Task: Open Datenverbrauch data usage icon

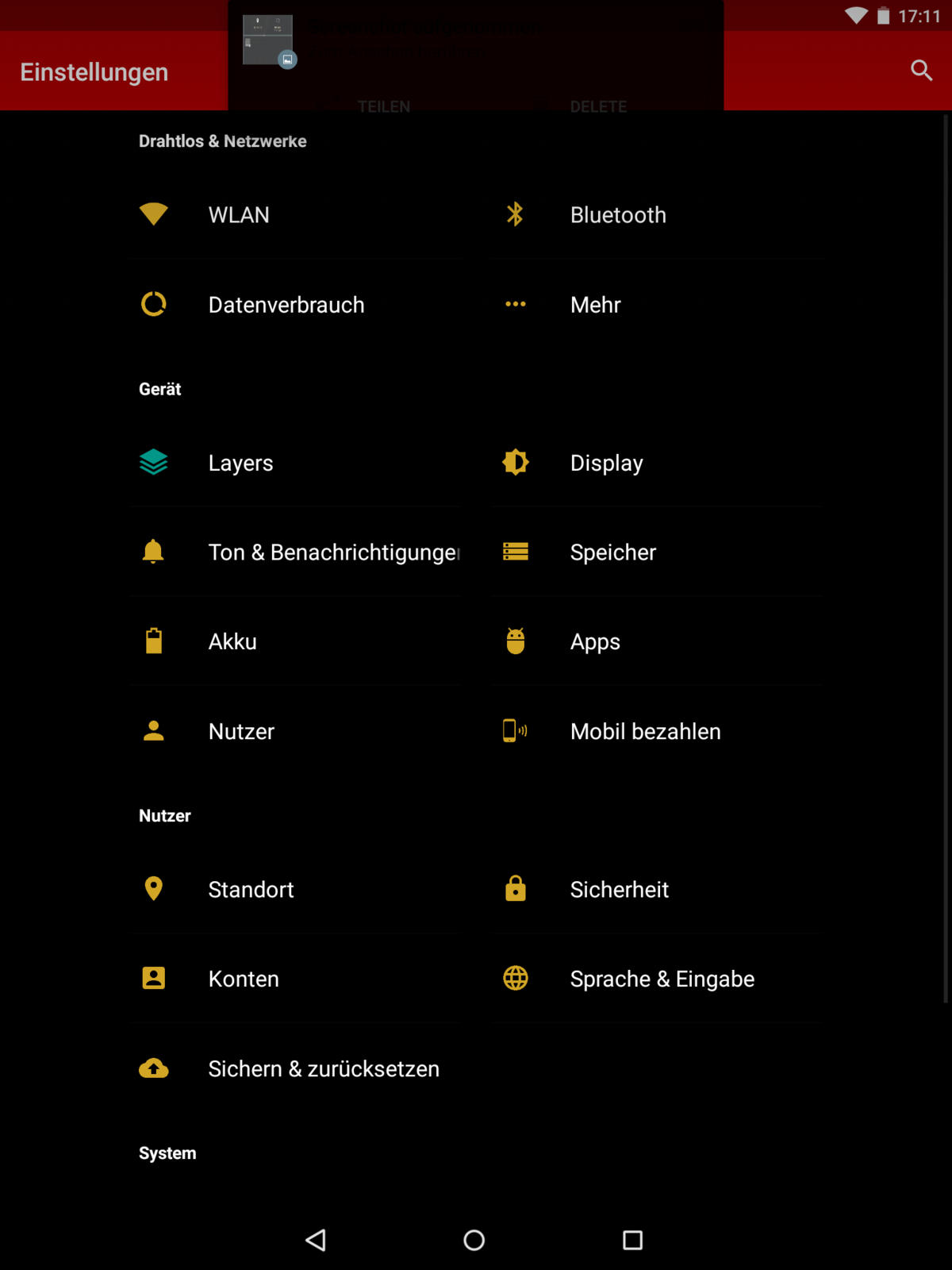Action: pyautogui.click(x=153, y=304)
